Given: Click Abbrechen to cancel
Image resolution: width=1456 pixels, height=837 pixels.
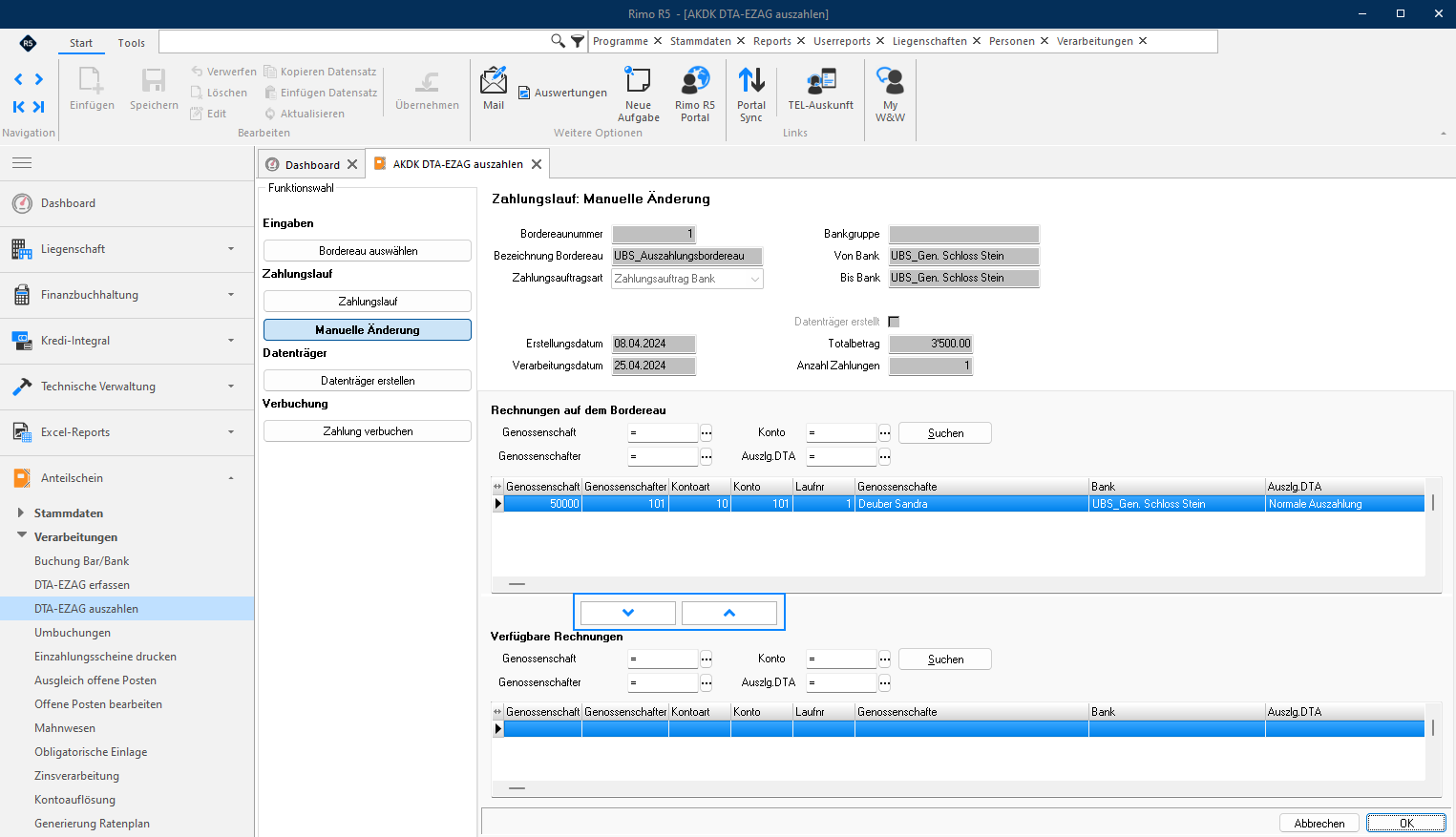Looking at the screenshot, I should coord(1319,823).
